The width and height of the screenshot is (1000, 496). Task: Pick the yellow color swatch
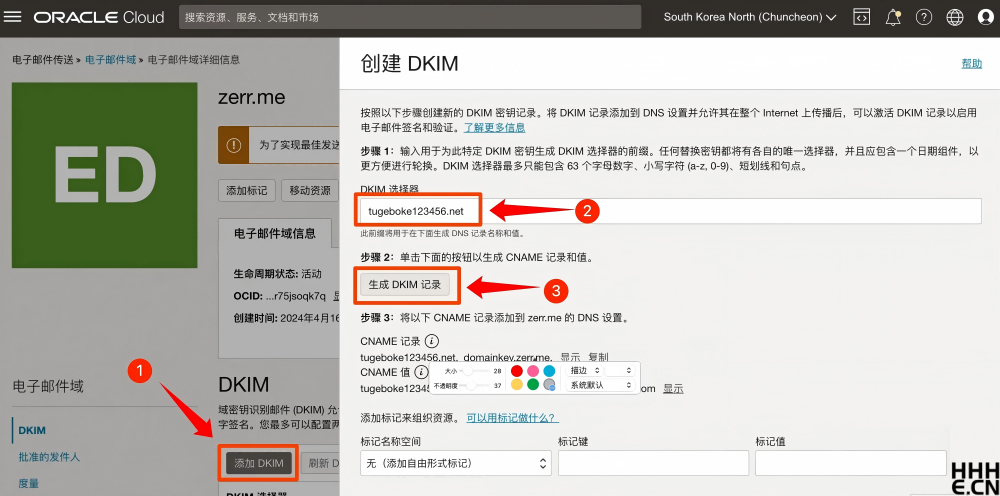point(517,384)
